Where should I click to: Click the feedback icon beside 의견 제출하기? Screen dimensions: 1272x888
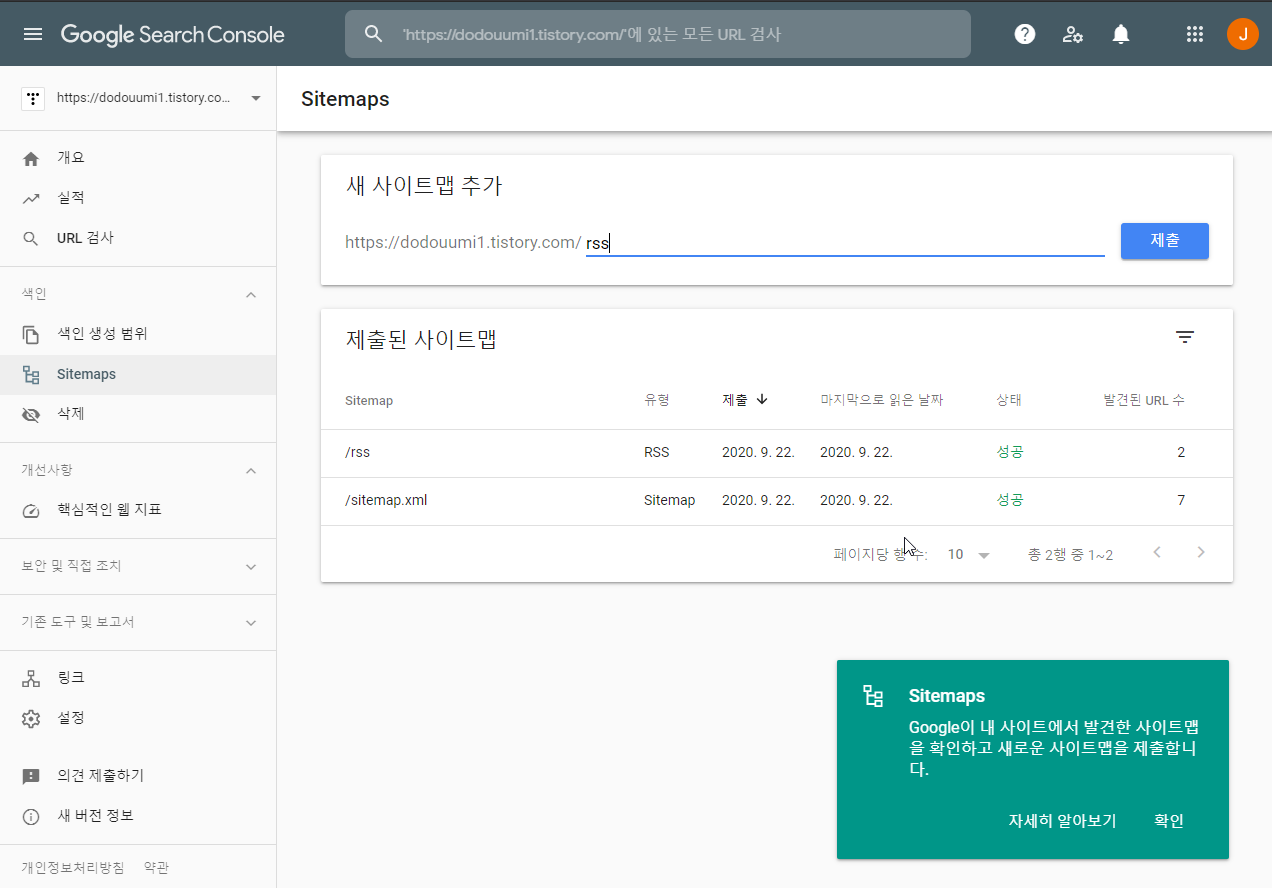tap(31, 775)
